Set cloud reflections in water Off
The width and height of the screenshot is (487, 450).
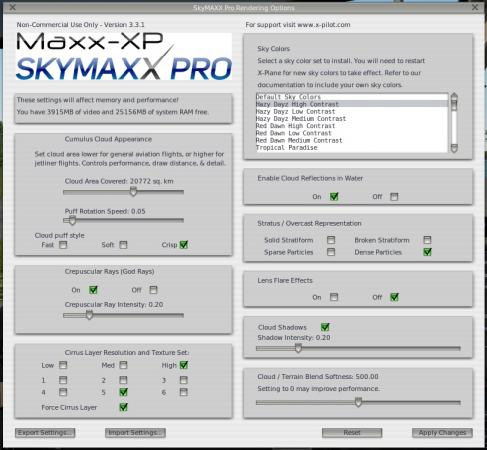[394, 197]
